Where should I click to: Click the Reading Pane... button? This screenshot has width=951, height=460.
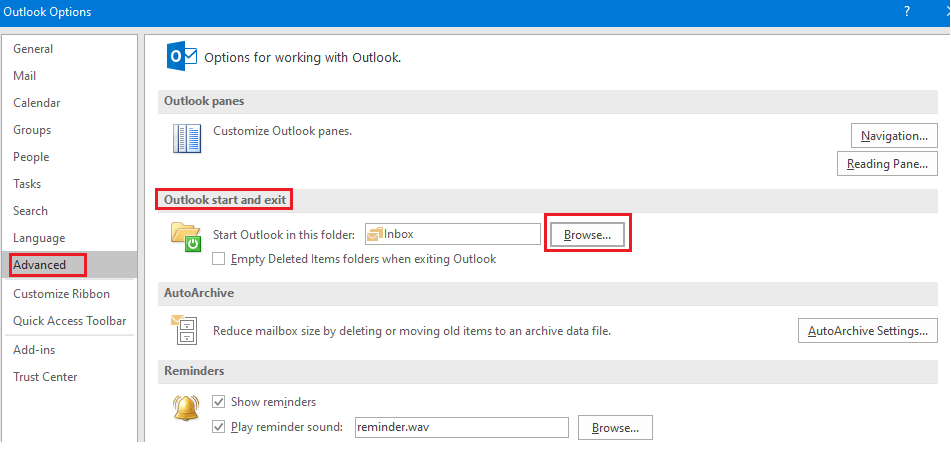pyautogui.click(x=887, y=164)
